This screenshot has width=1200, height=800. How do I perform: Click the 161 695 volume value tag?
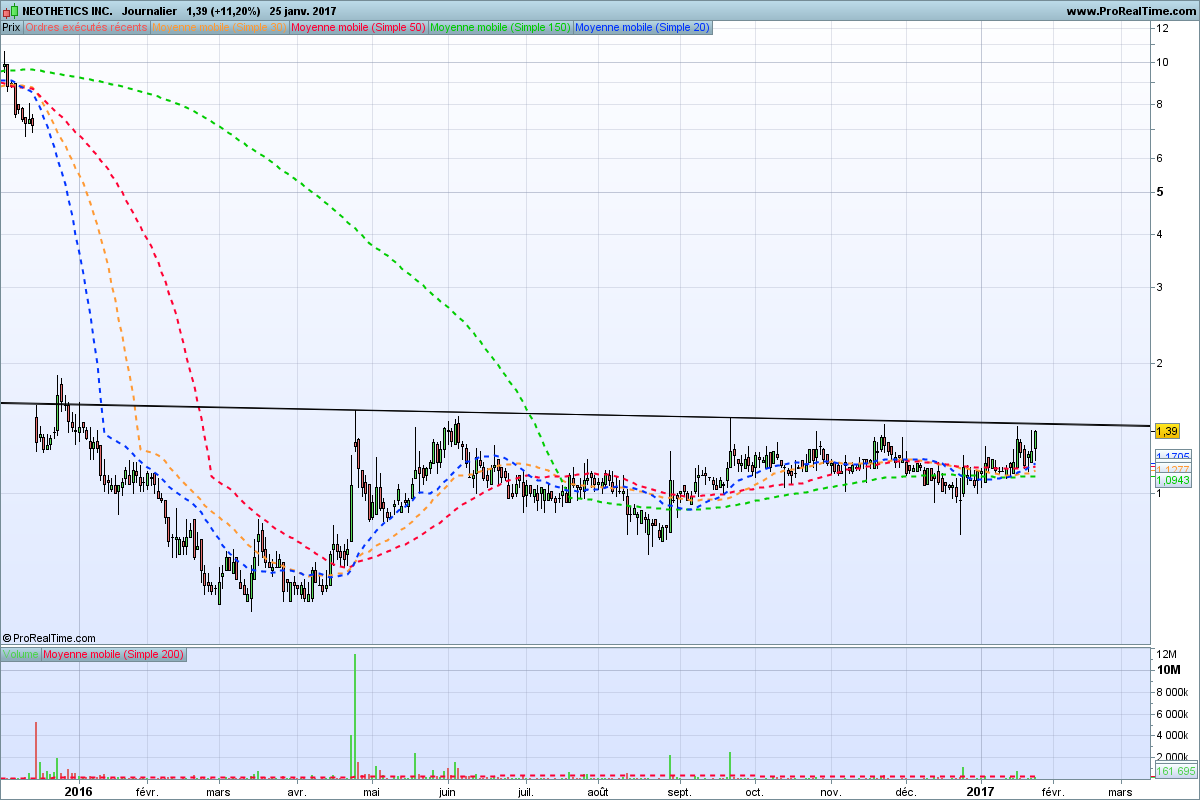(1175, 772)
